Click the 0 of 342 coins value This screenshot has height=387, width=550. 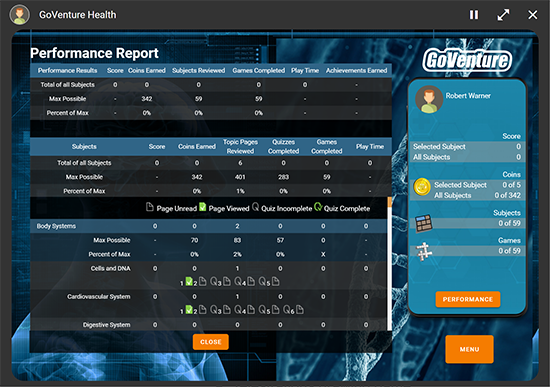coord(508,195)
